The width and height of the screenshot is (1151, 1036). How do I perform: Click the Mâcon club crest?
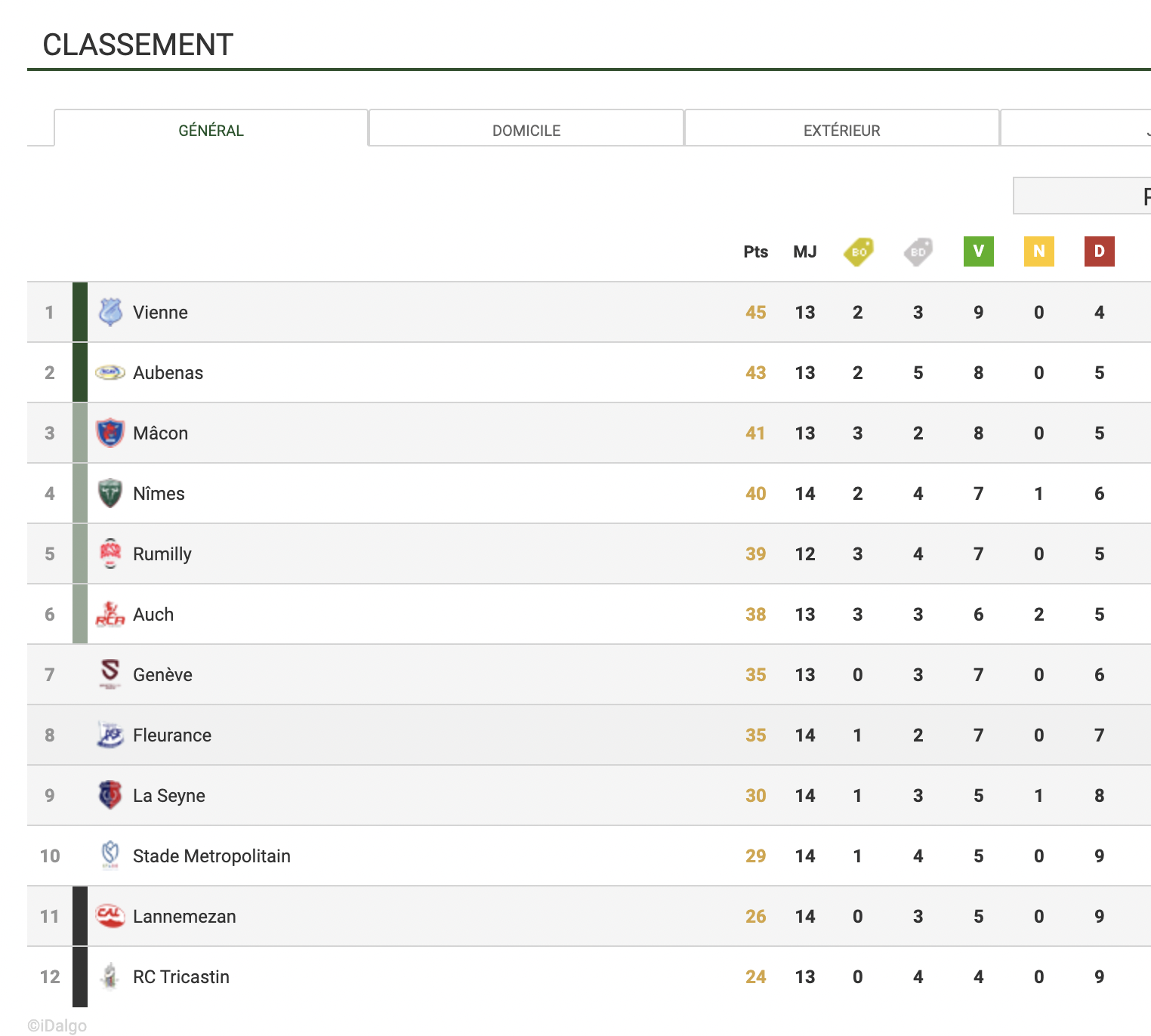110,433
